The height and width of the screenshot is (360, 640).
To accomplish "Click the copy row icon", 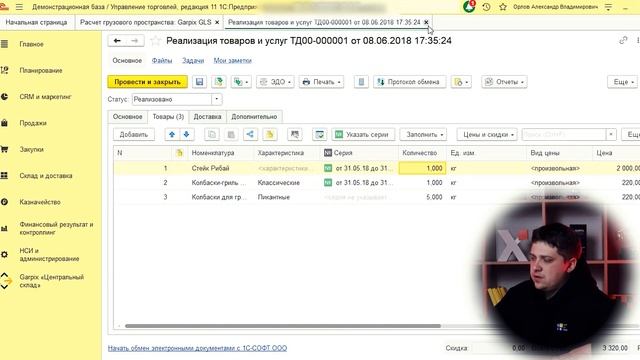I will tap(212, 134).
